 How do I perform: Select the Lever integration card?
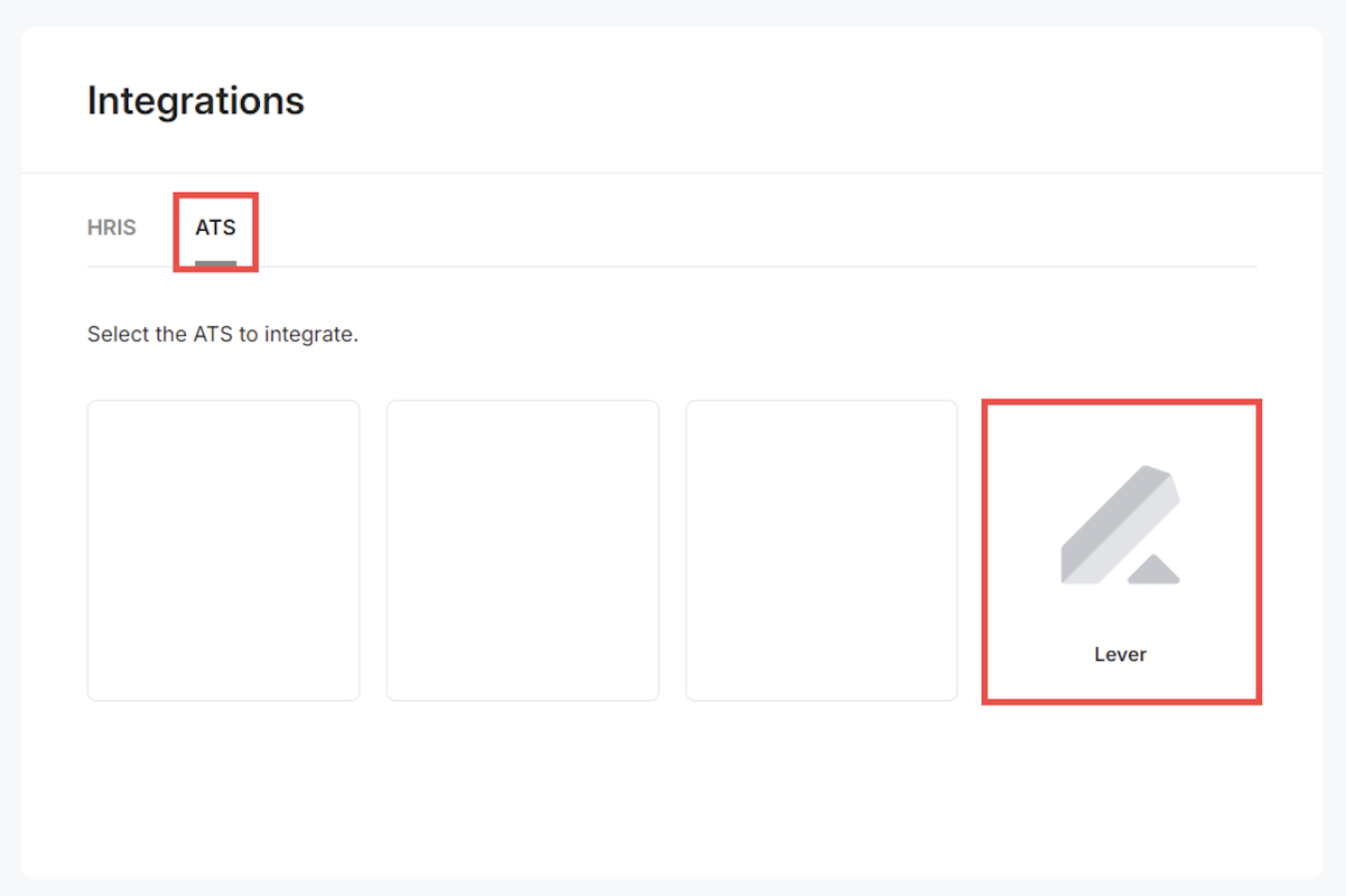tap(1120, 551)
